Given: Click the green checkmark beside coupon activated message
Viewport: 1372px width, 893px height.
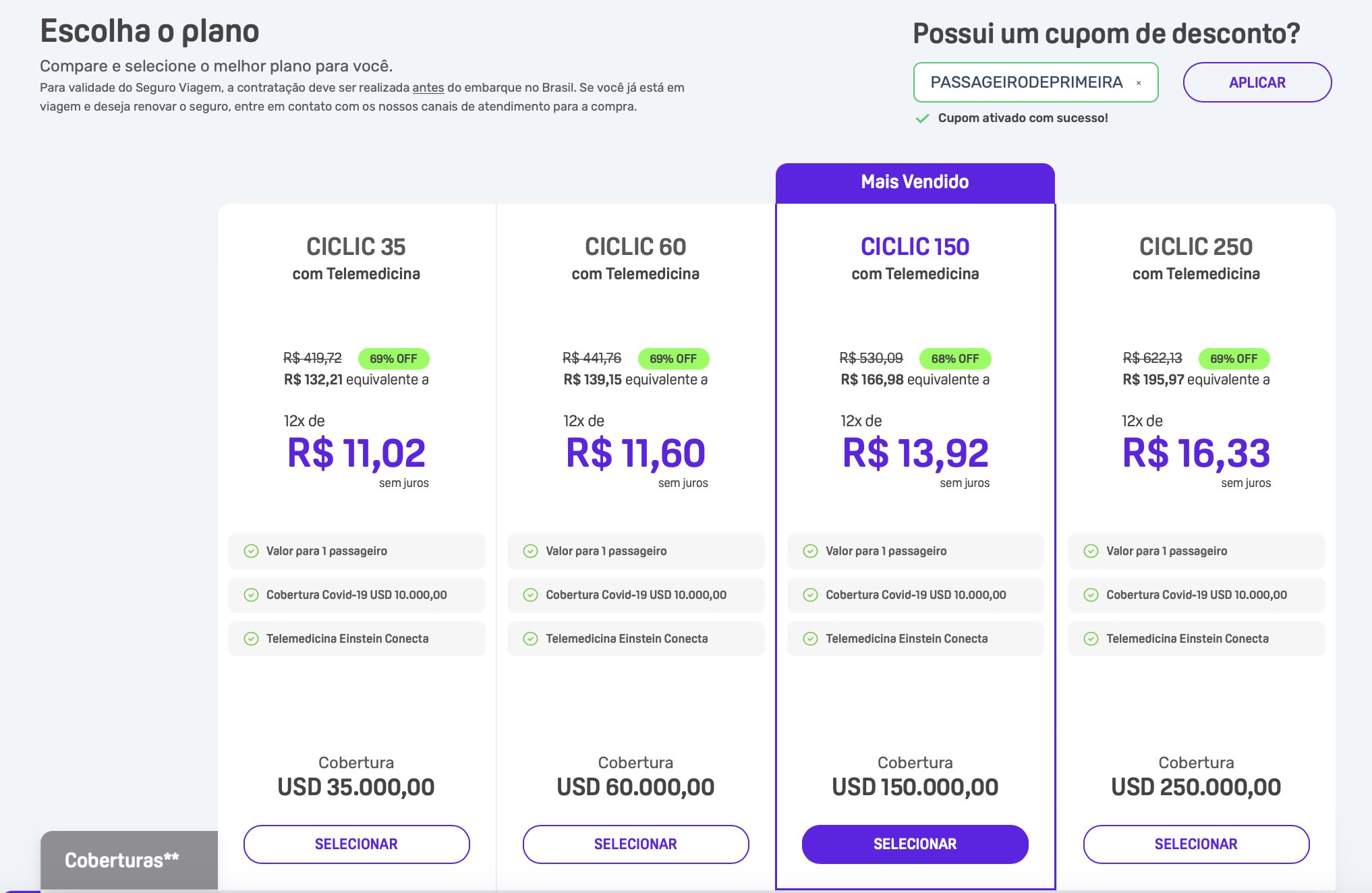Looking at the screenshot, I should click(x=922, y=119).
